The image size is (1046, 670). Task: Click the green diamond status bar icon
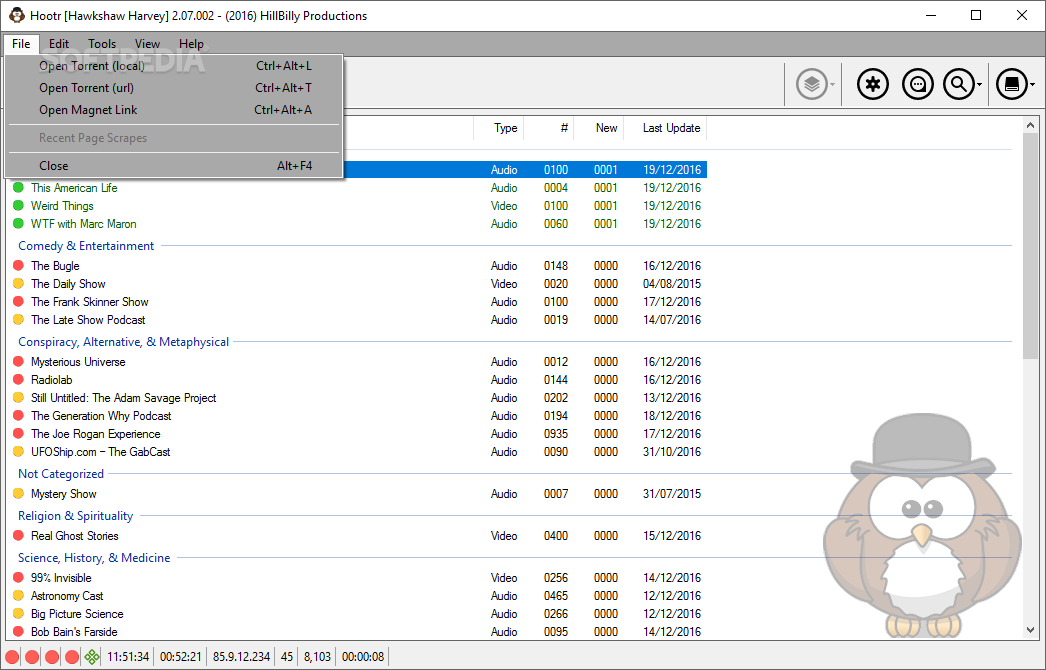click(92, 657)
